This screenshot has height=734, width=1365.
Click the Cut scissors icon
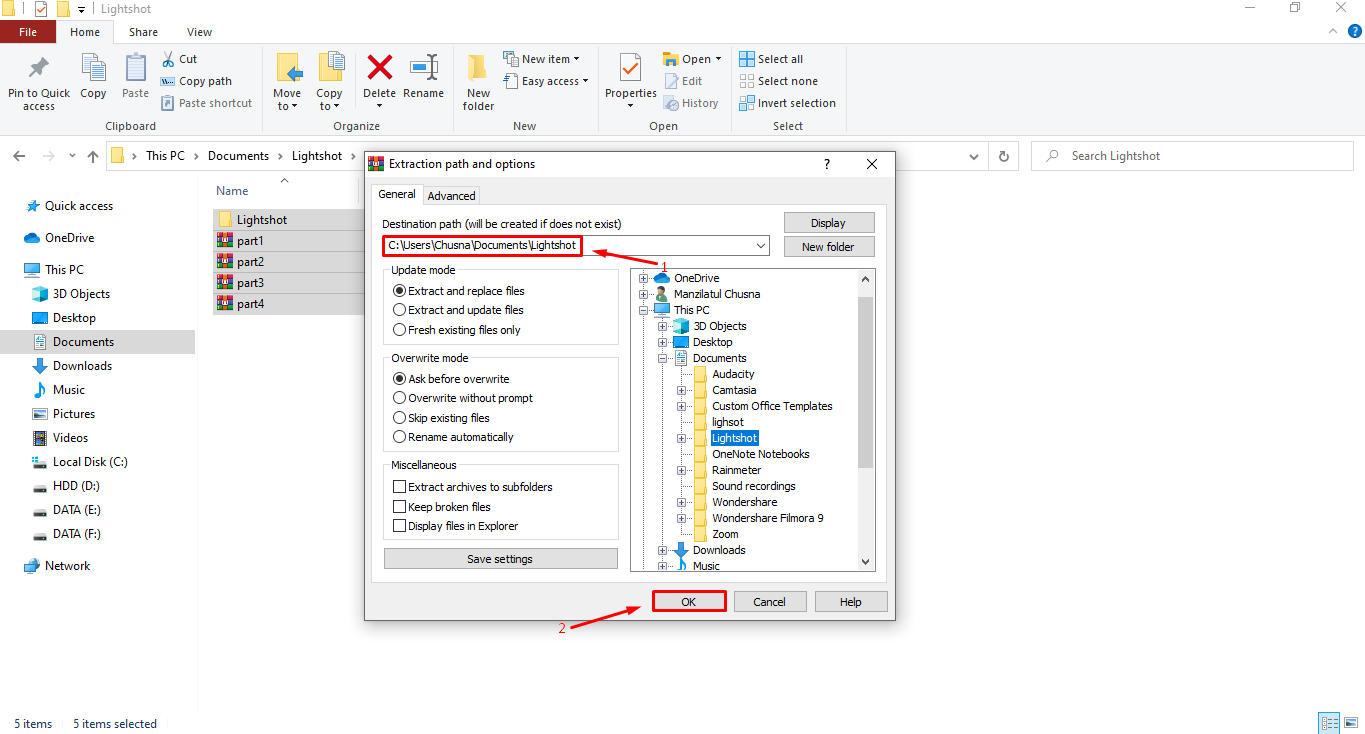pyautogui.click(x=168, y=59)
